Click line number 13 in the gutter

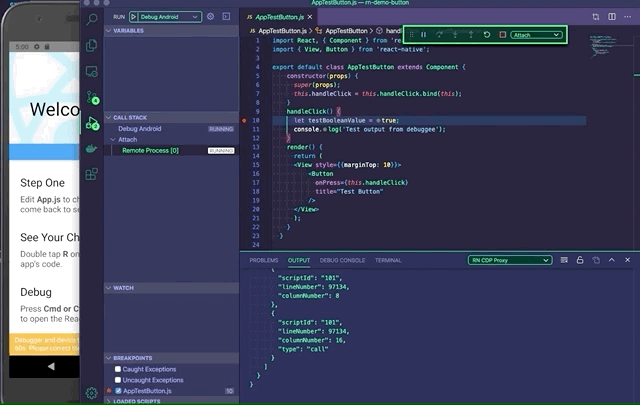(256, 147)
